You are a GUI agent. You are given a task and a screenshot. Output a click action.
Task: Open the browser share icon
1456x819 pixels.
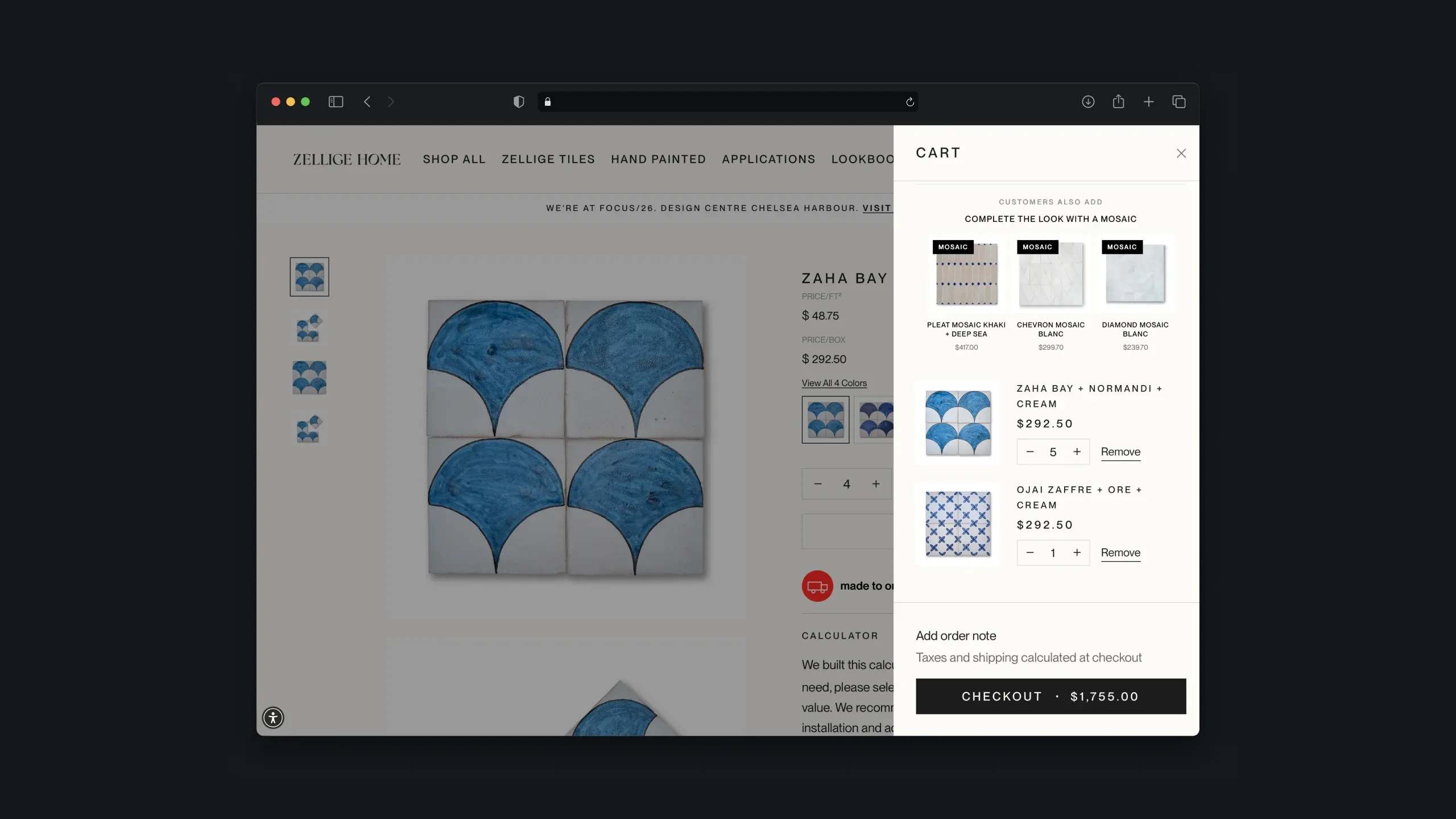pos(1118,101)
